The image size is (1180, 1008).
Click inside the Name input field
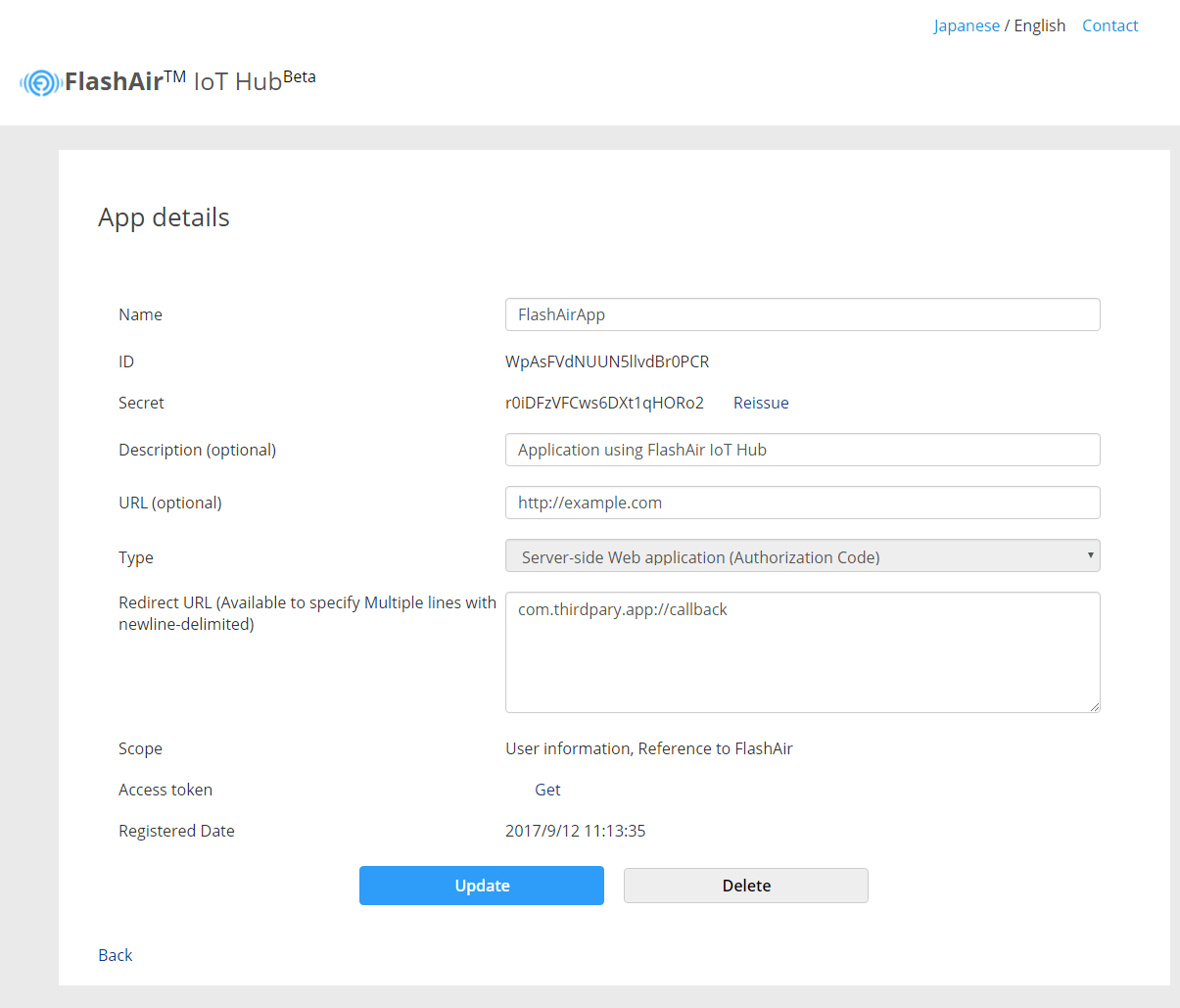[x=802, y=313]
